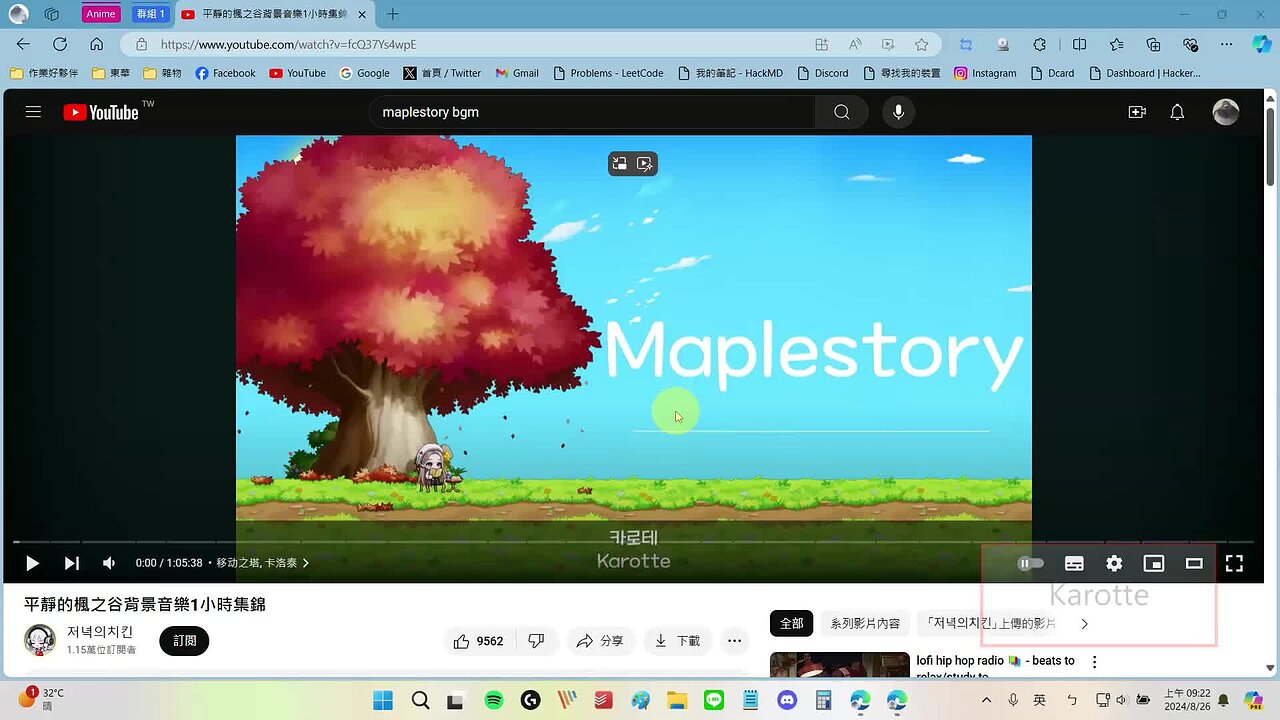The height and width of the screenshot is (720, 1280).
Task: Enter fullscreen mode
Action: point(1234,563)
